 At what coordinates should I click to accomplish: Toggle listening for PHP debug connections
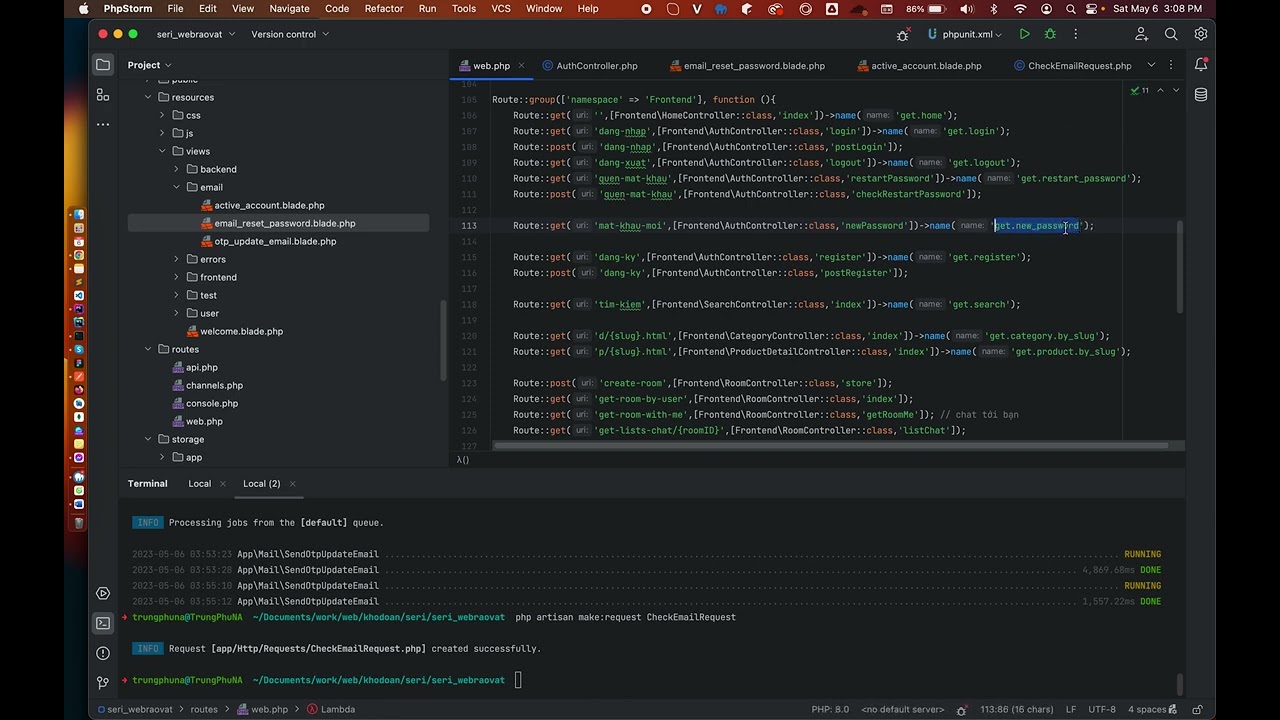point(903,34)
